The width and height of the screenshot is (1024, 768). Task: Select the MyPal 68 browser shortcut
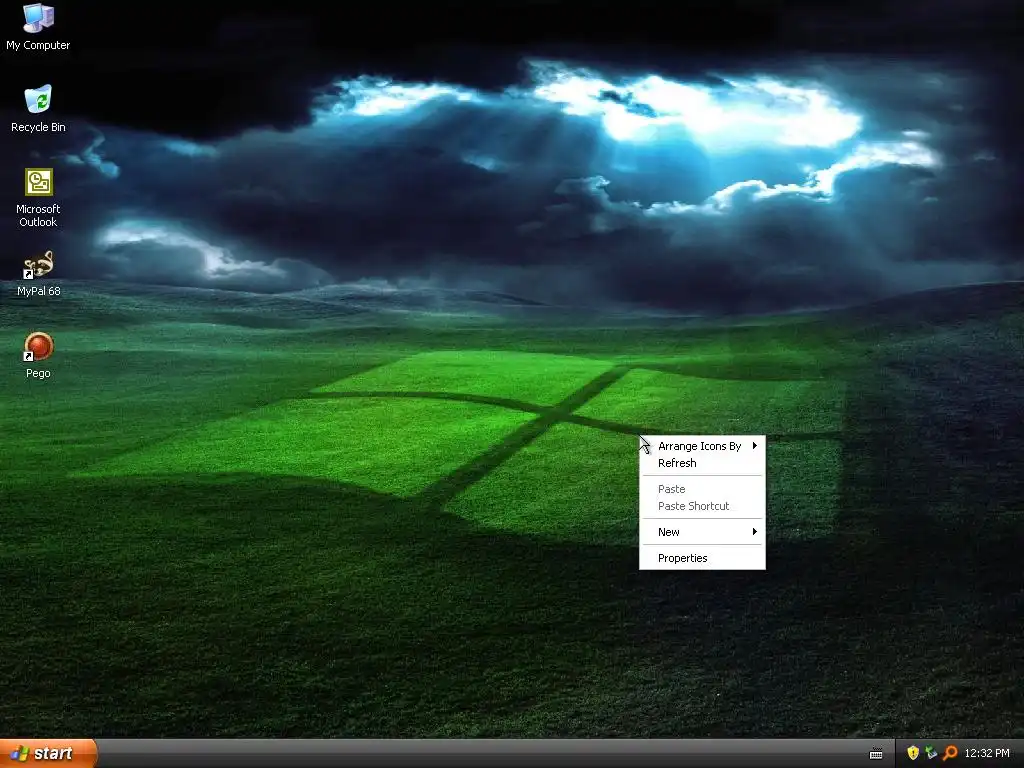[38, 273]
